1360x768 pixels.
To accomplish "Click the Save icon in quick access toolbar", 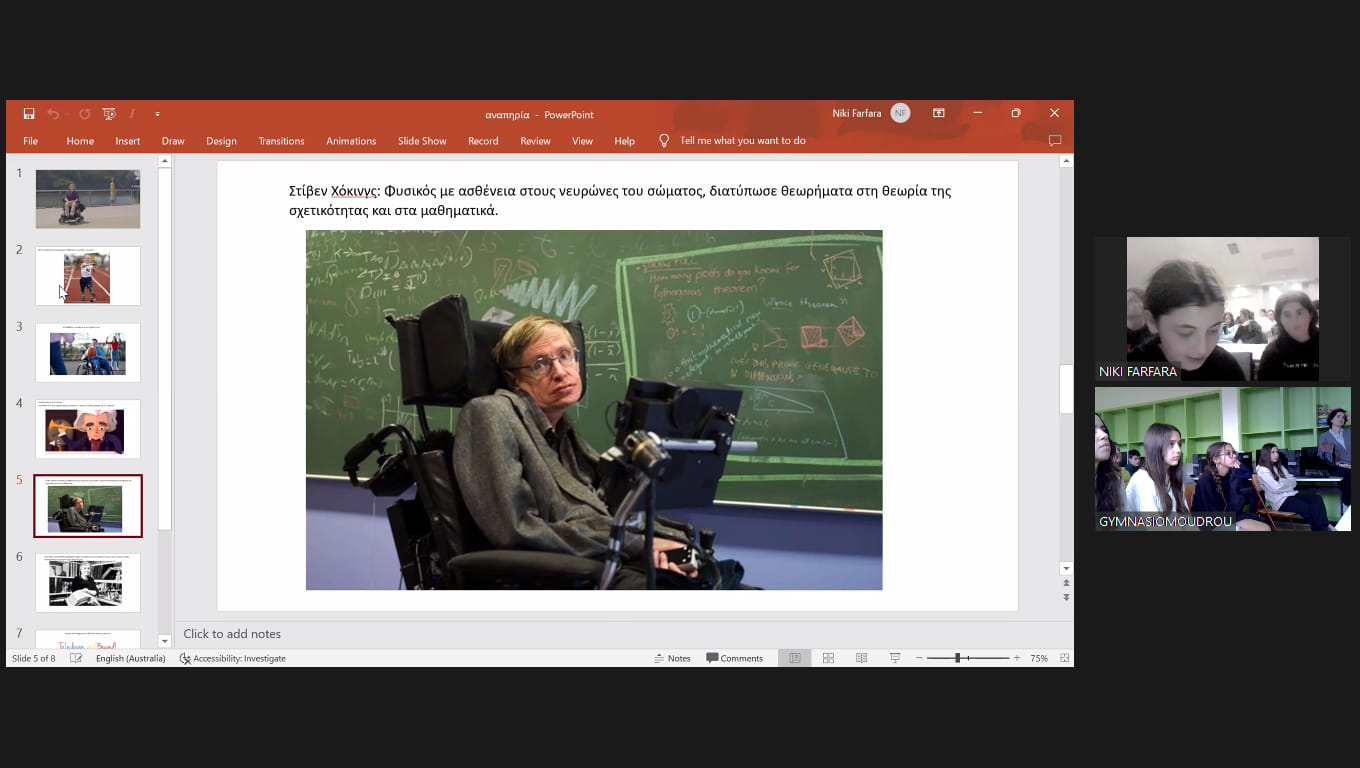I will tap(29, 114).
